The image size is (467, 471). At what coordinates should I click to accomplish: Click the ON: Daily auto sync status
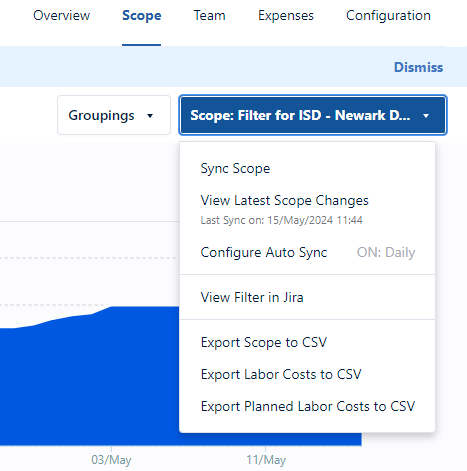(x=386, y=252)
